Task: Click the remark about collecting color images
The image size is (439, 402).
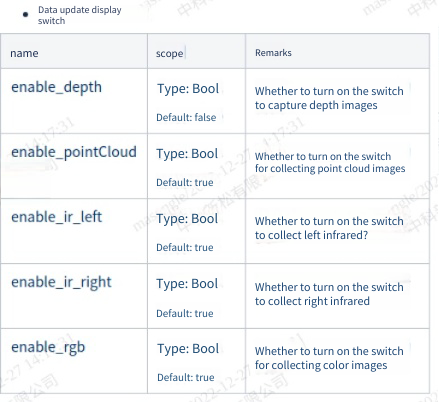Action: point(329,359)
